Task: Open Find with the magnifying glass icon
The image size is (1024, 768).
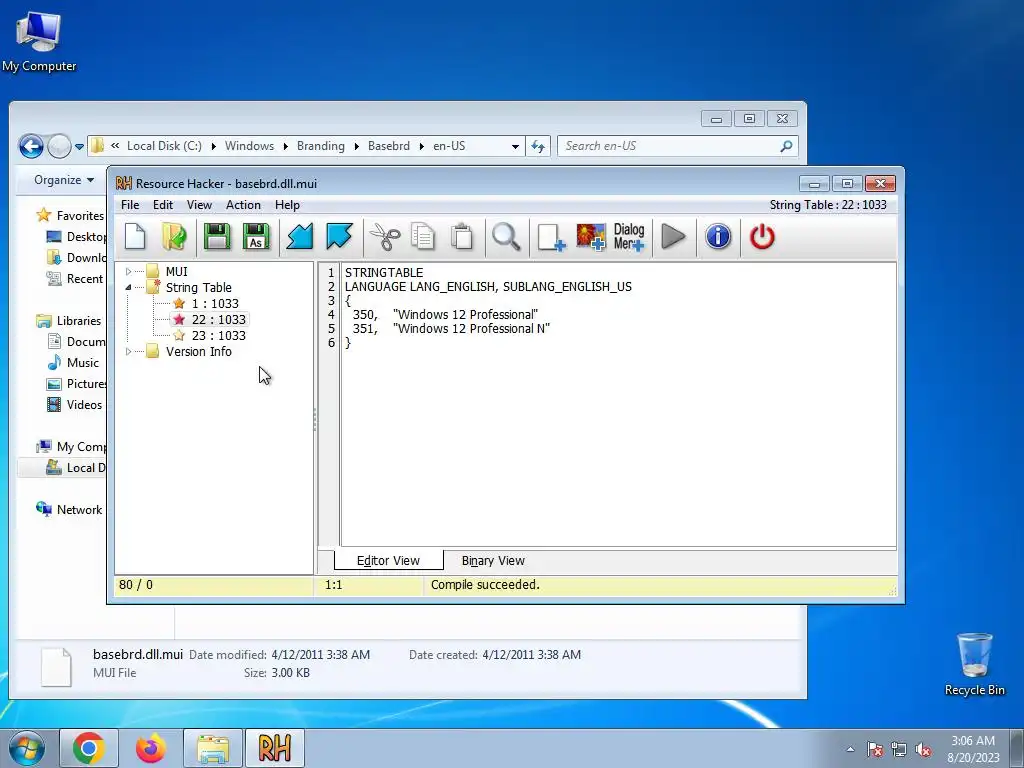Action: 506,236
